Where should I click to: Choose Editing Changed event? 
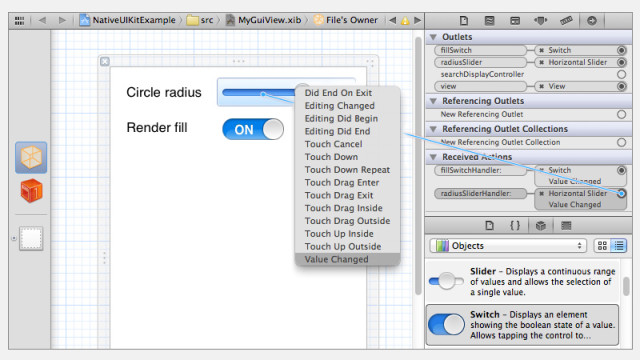point(347,106)
